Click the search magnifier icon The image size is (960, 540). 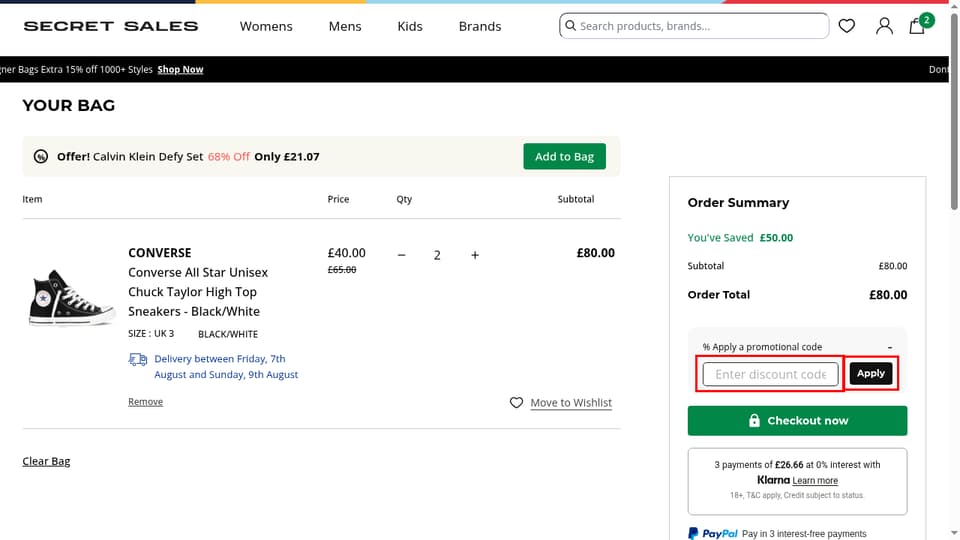pyautogui.click(x=571, y=26)
